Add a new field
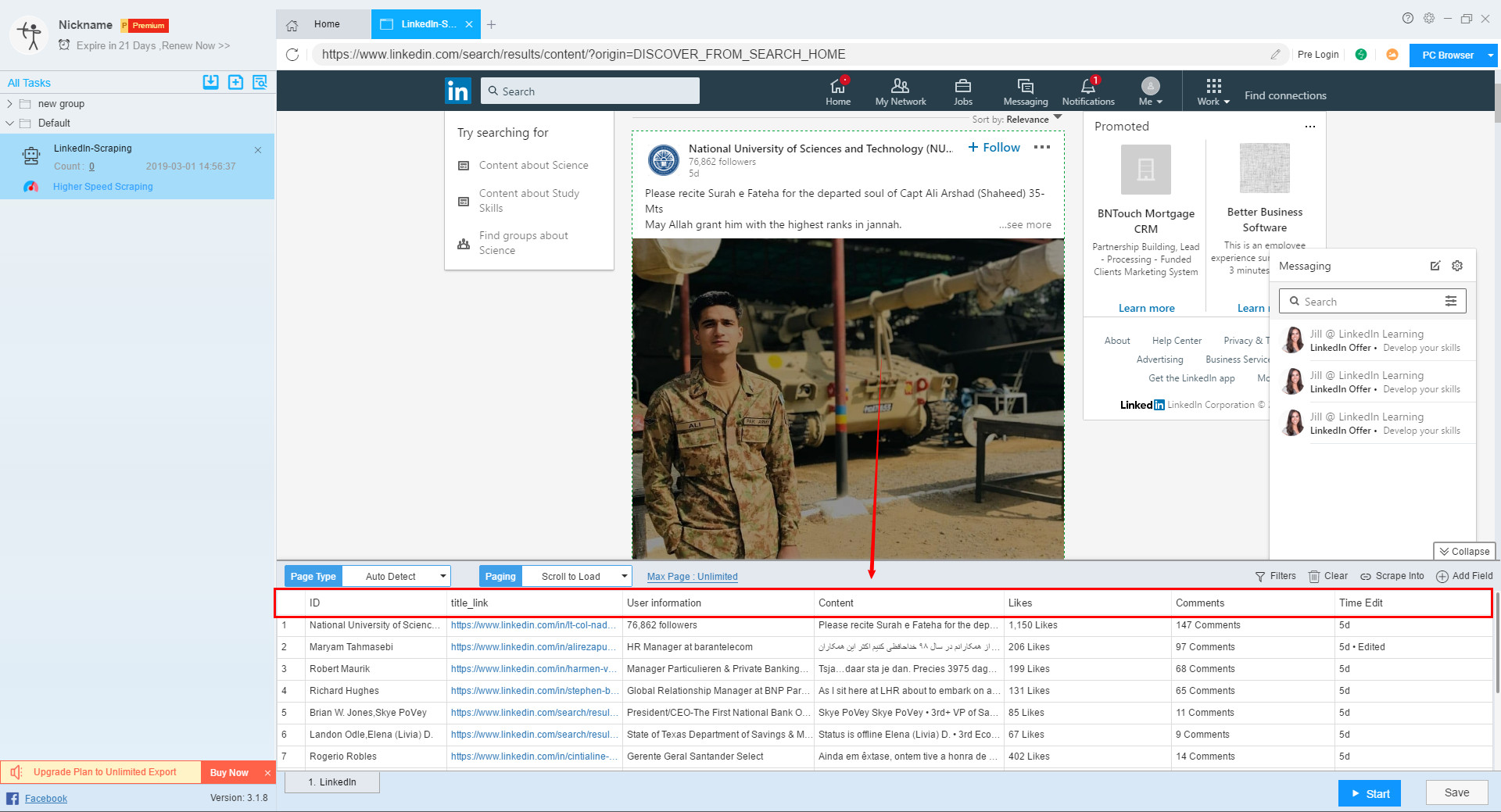 point(1464,576)
